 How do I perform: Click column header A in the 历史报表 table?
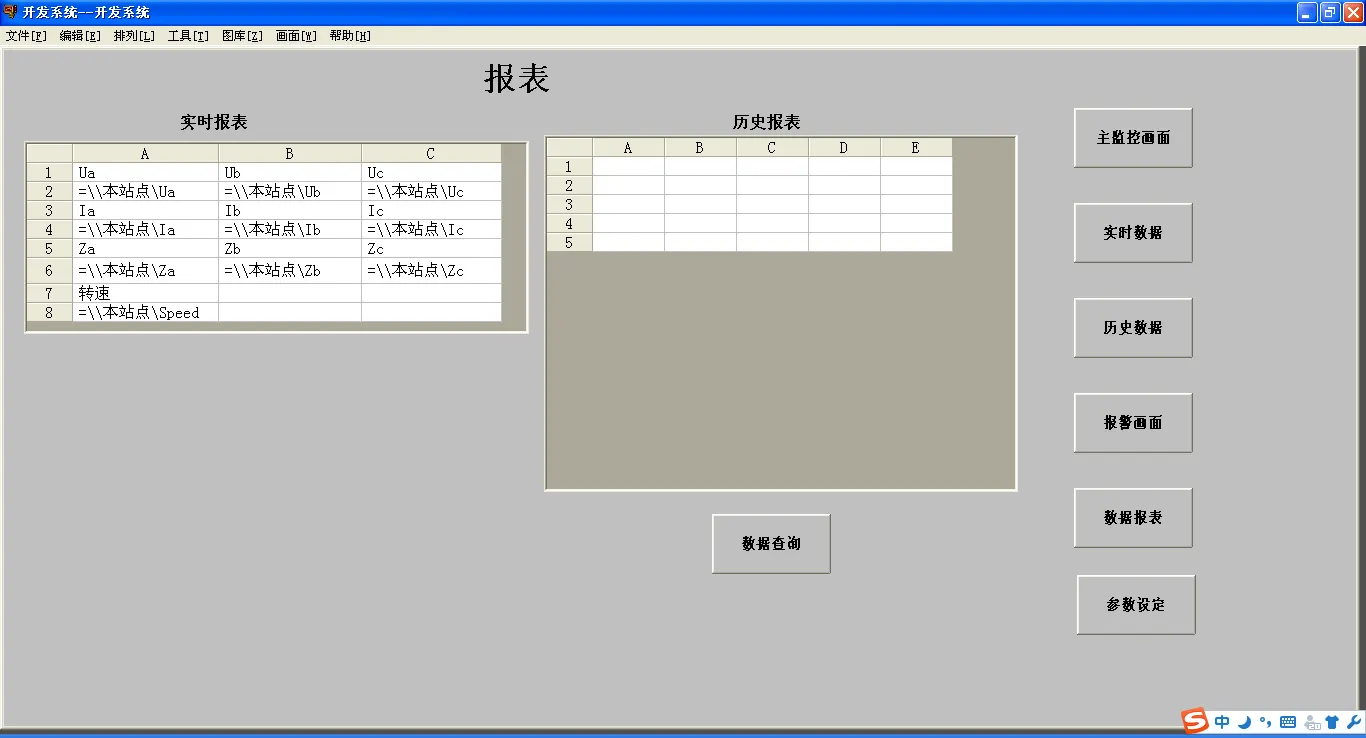point(627,146)
